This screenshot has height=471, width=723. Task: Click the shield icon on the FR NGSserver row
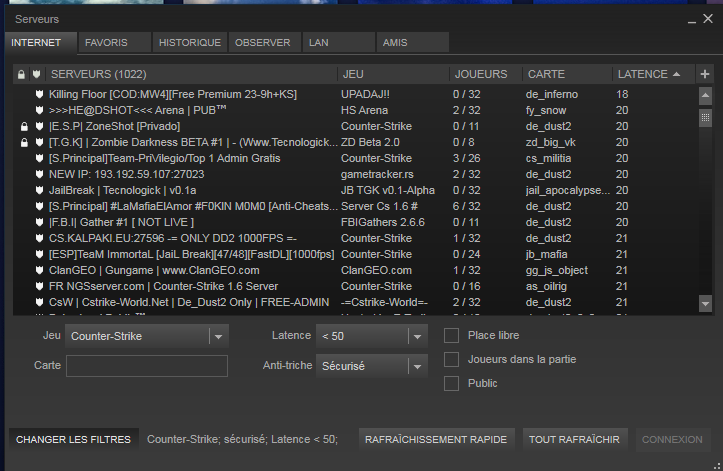click(40, 286)
